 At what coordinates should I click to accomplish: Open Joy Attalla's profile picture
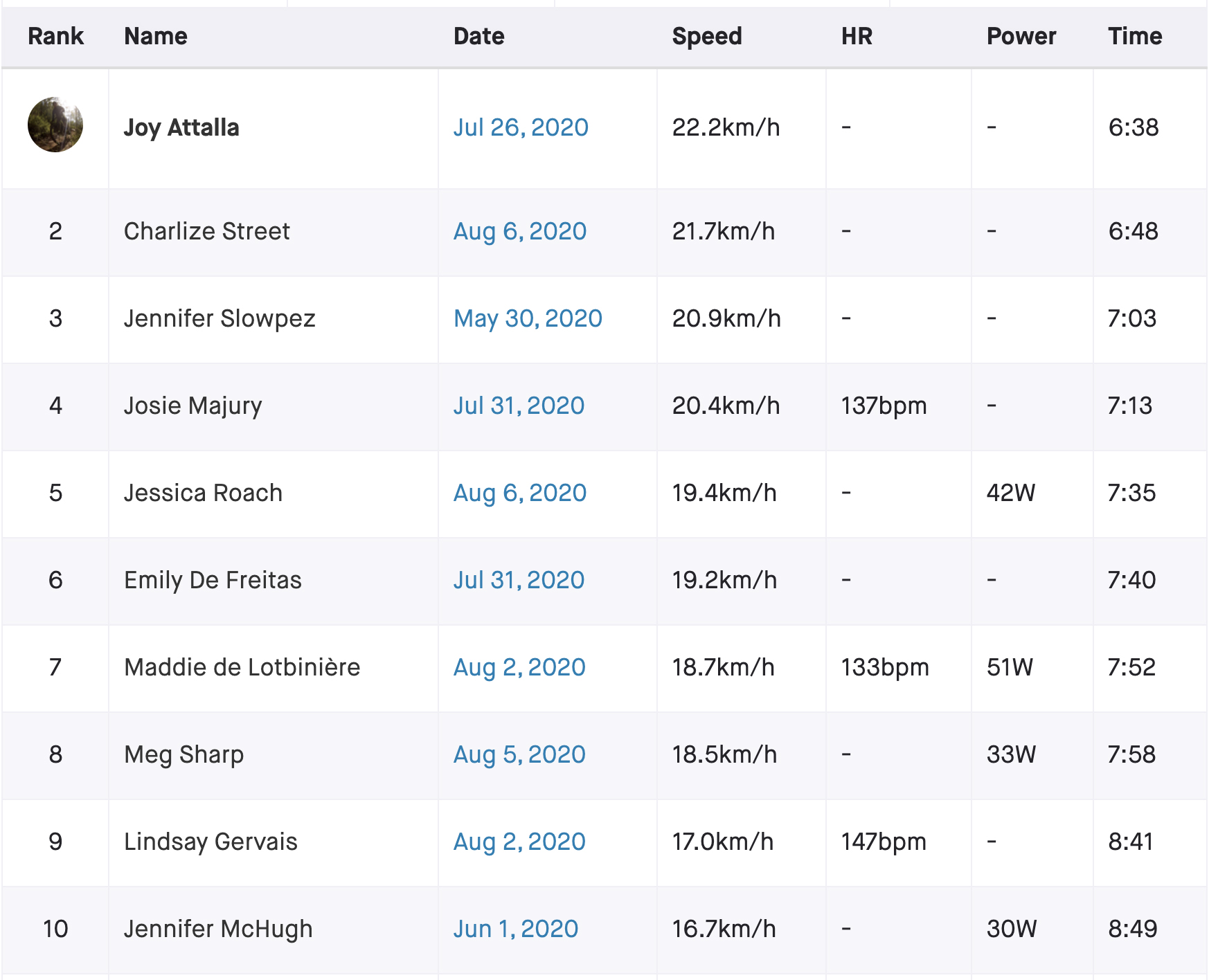pyautogui.click(x=55, y=125)
